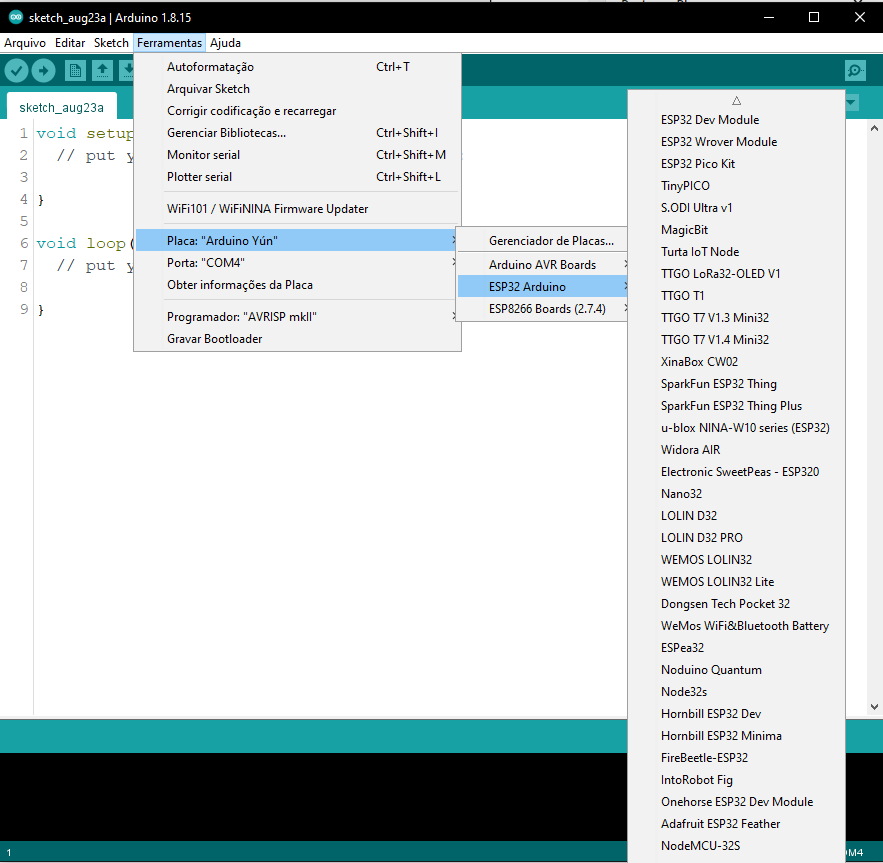Select ESP32 Wrover Module board

point(737,142)
